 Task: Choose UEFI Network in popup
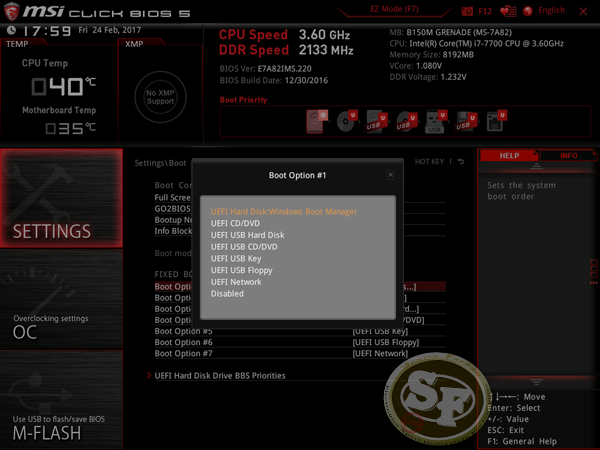tap(236, 282)
